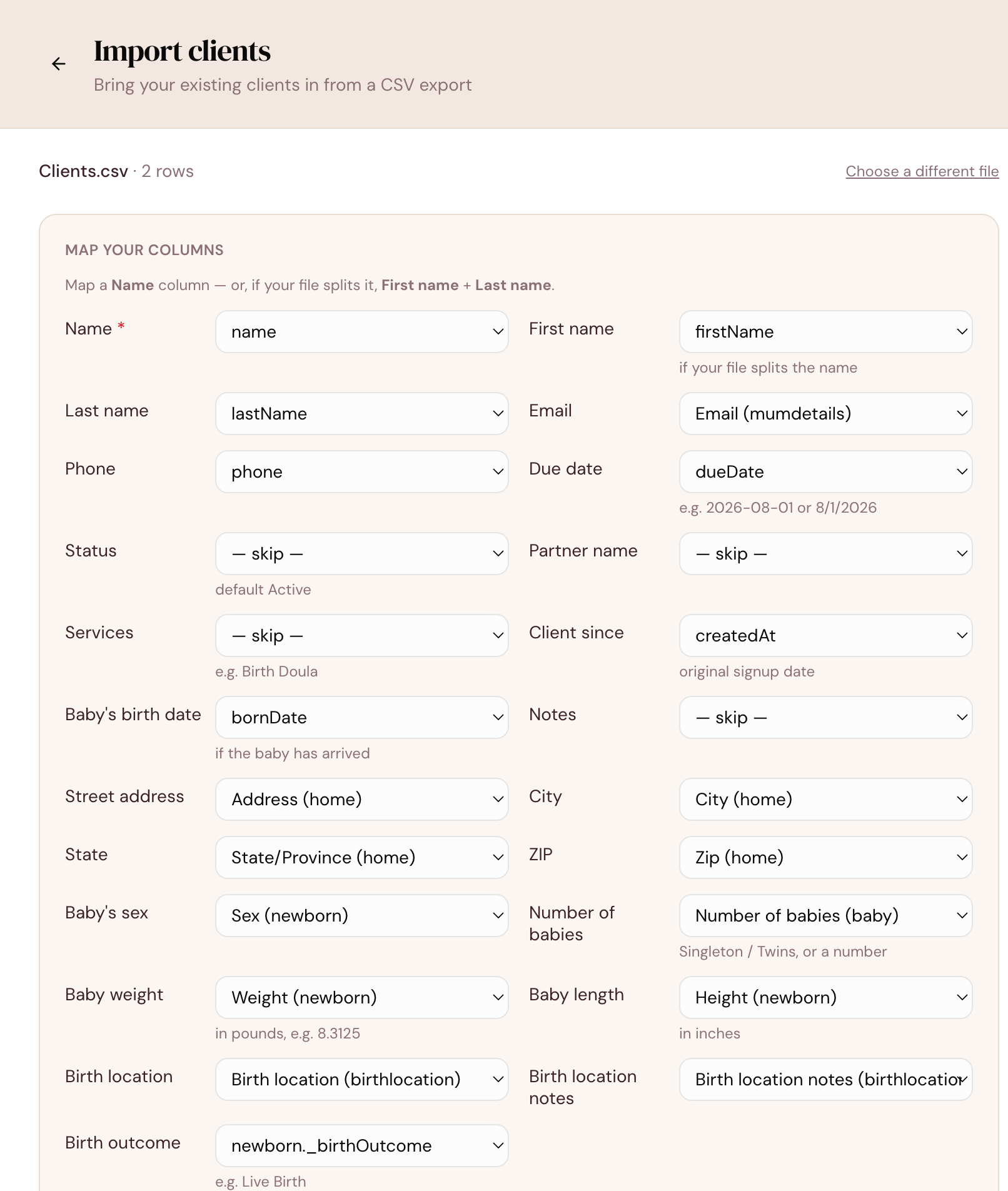
Task: Click the 'if the baby has arrived' hint
Action: (x=293, y=753)
